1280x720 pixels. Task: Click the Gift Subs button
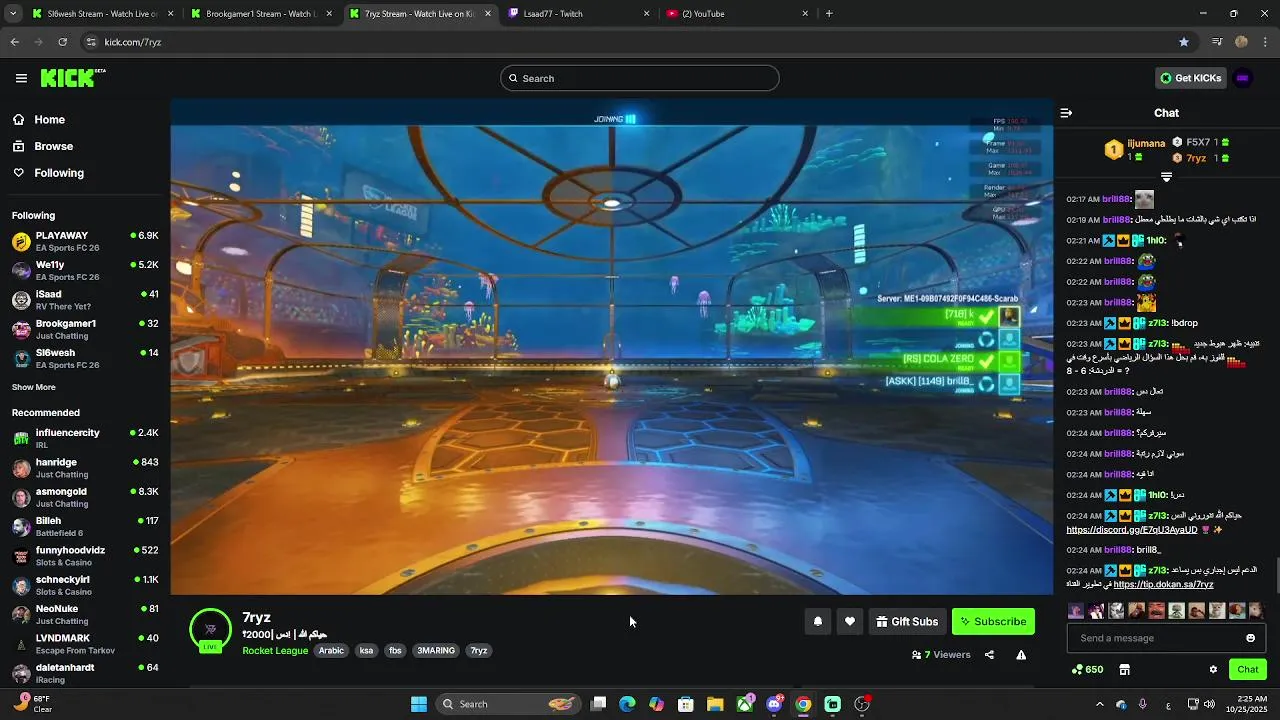point(907,621)
